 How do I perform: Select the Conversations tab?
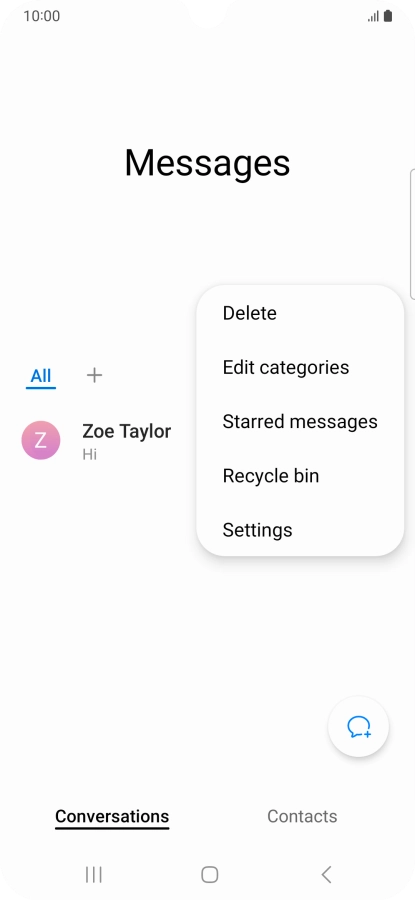(x=112, y=817)
